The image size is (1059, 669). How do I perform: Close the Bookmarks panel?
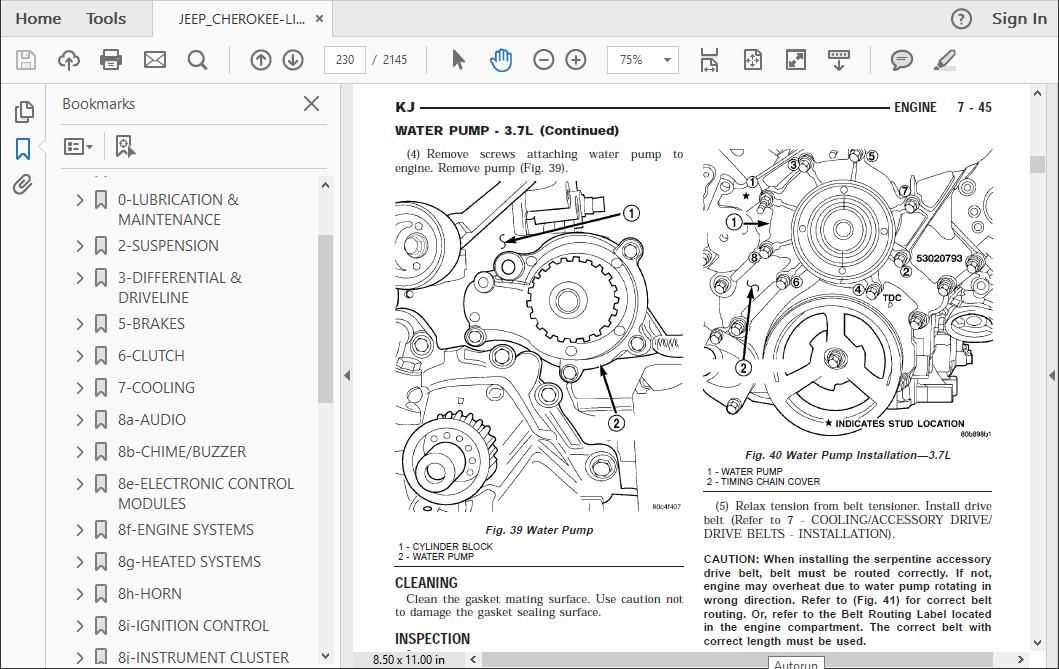pyautogui.click(x=311, y=103)
